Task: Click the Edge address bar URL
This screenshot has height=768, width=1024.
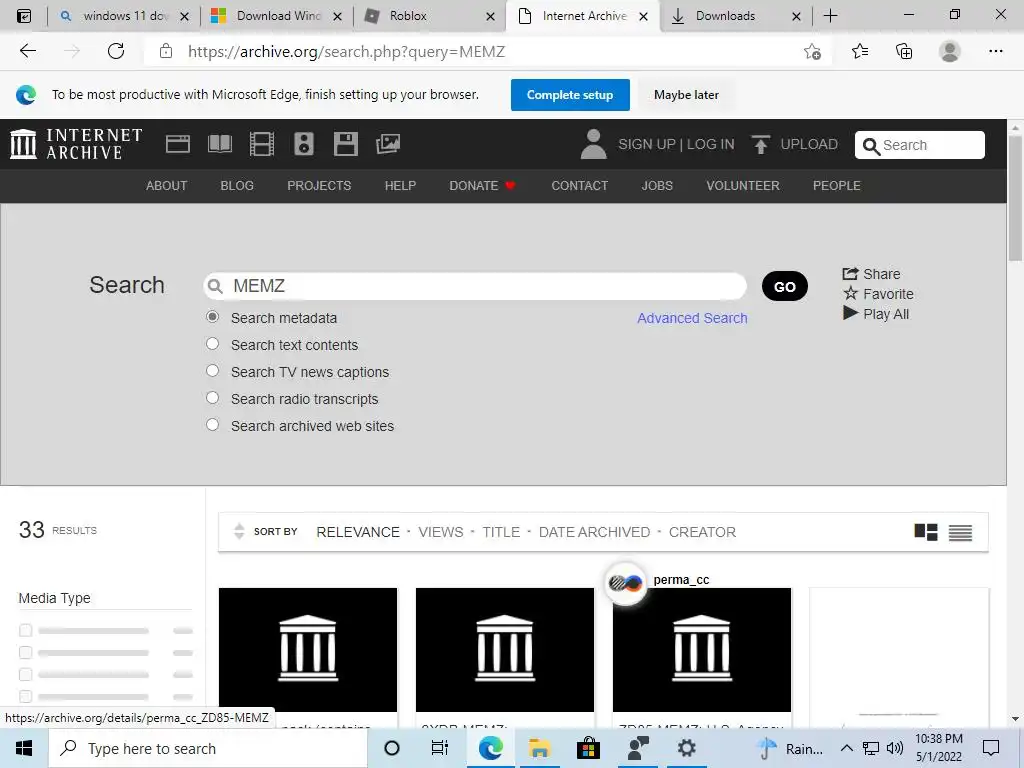Action: [x=346, y=52]
